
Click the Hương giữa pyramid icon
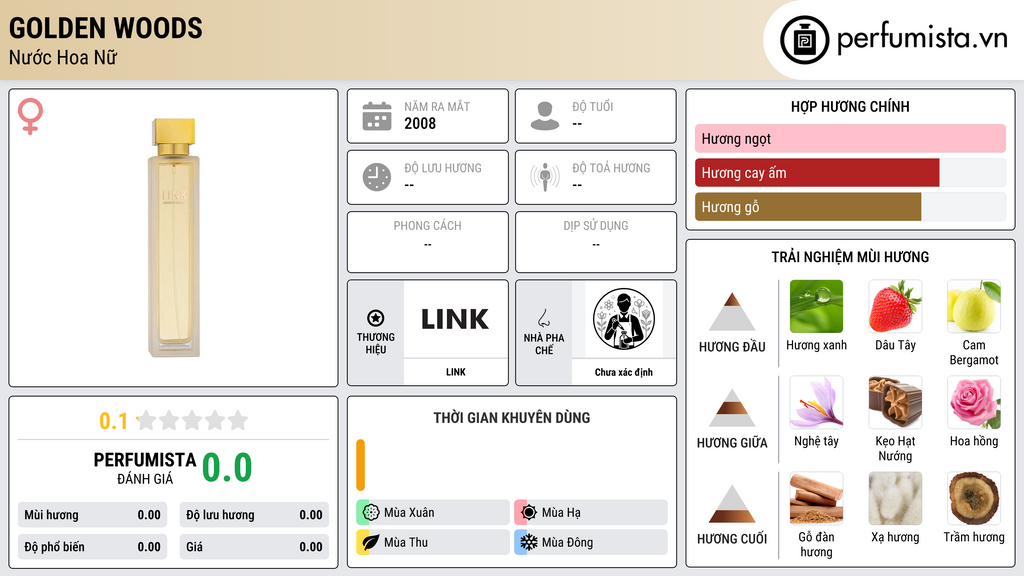click(732, 408)
